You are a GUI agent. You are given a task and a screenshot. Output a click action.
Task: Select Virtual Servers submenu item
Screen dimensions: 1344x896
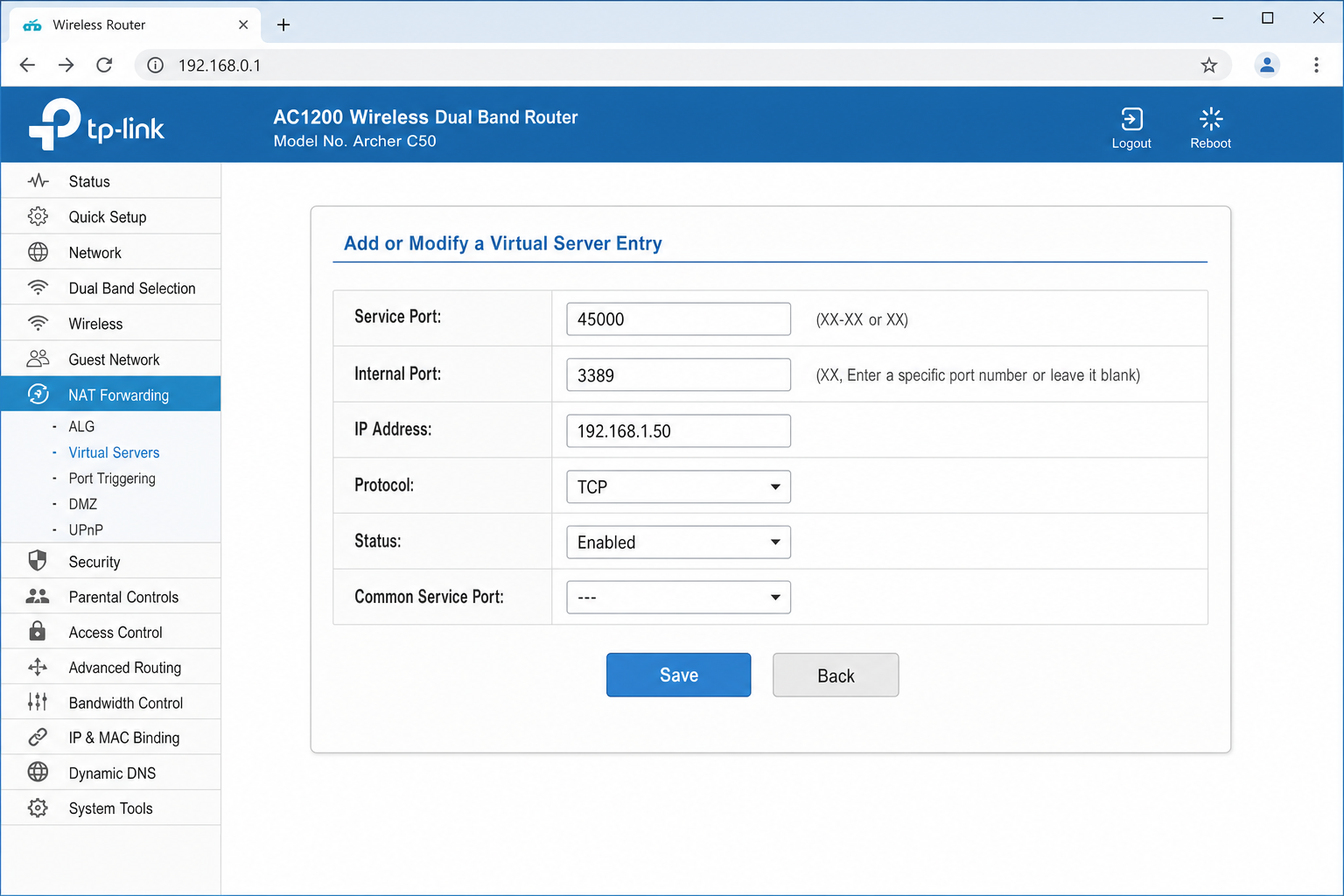[114, 452]
